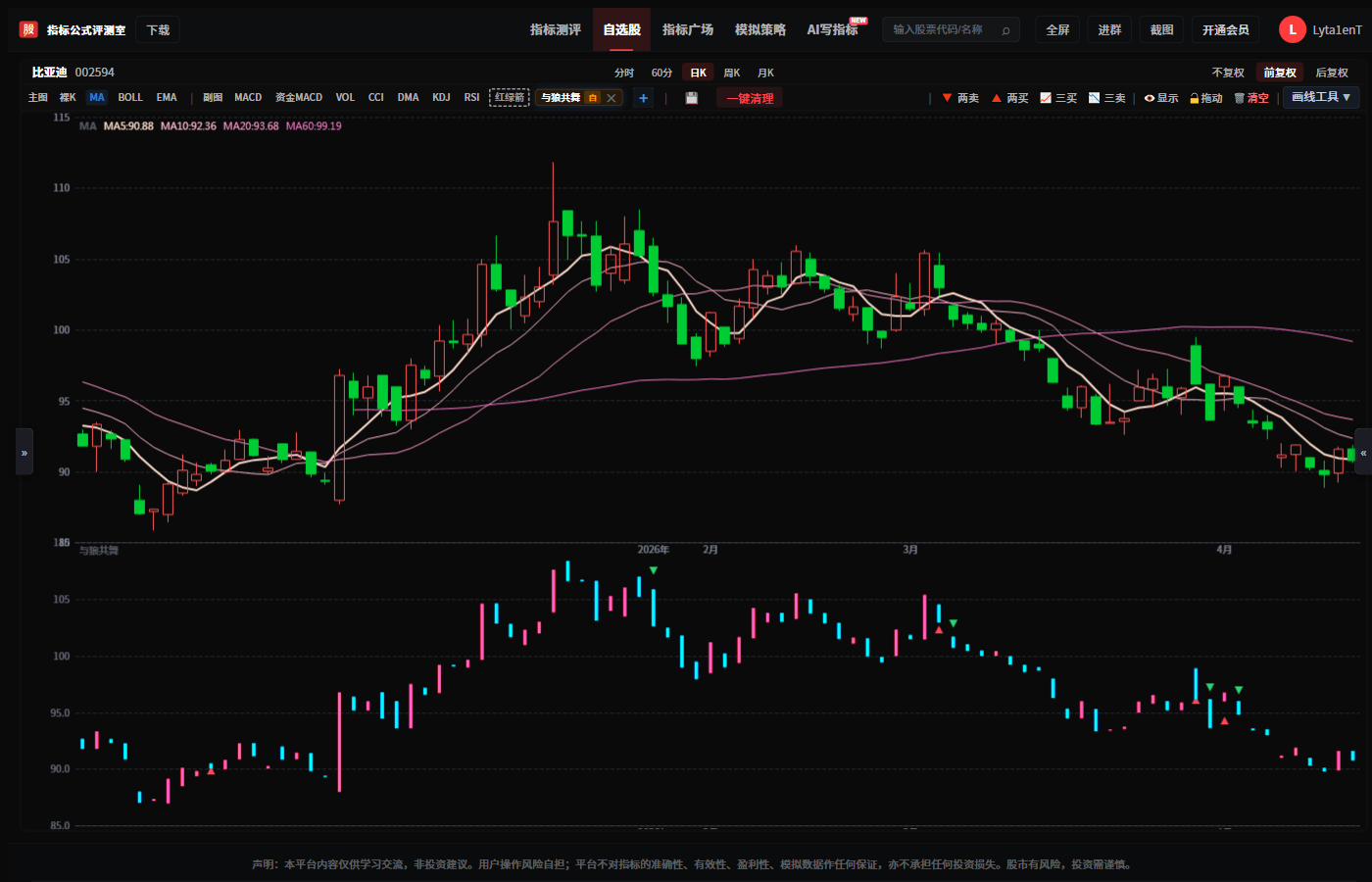Click the MA20:93.68 legend value
Screen dimensions: 1372x882
(x=251, y=126)
